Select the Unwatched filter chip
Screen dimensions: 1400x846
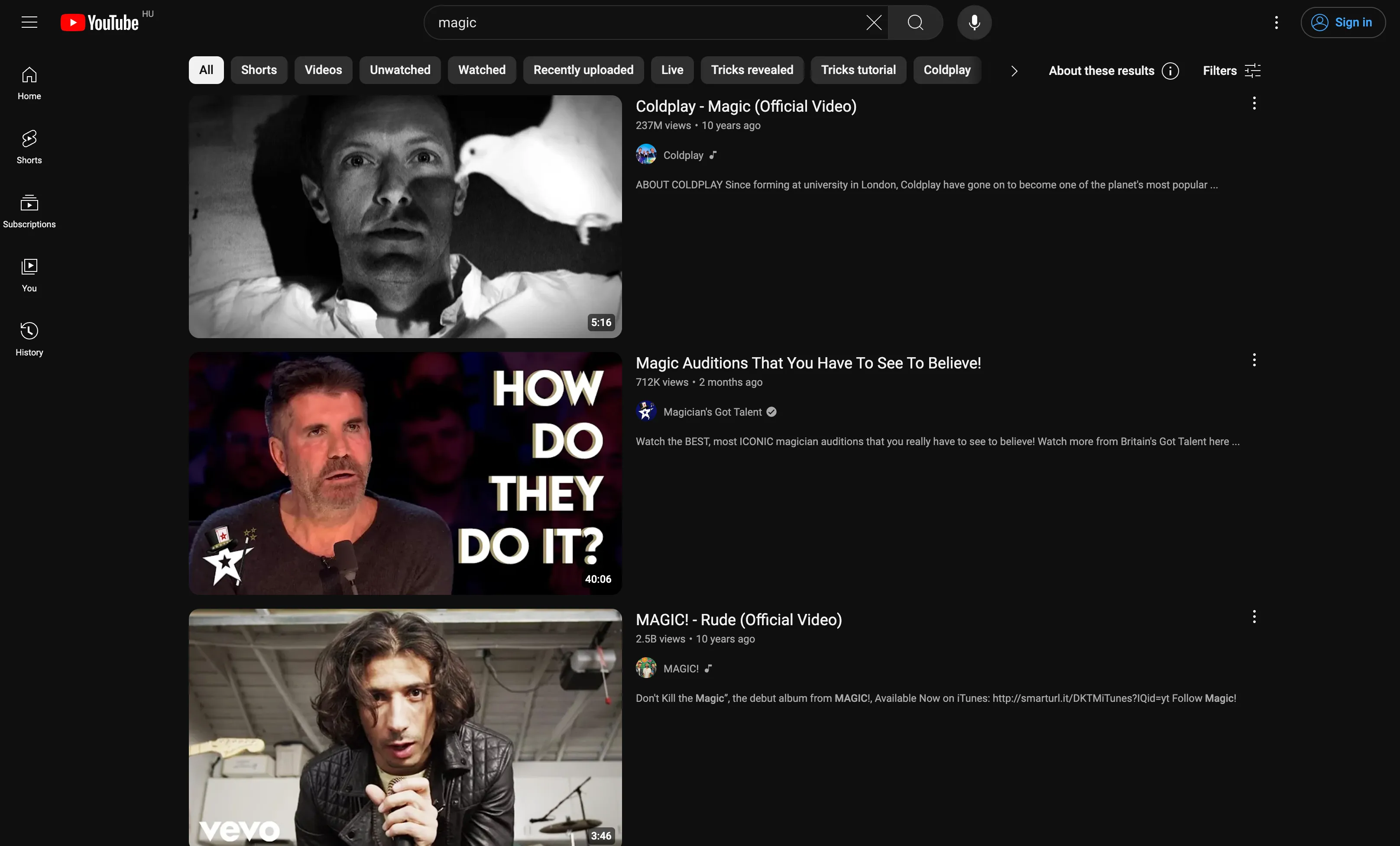[400, 70]
